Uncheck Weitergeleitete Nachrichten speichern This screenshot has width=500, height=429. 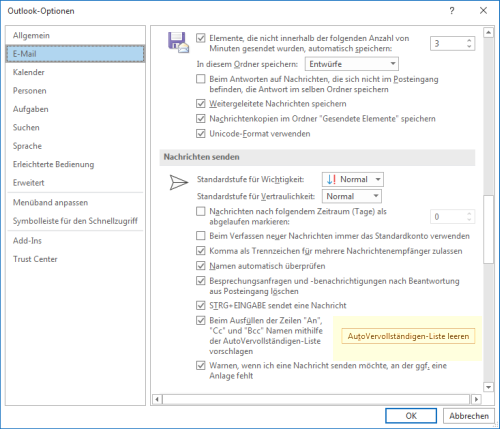tap(201, 104)
